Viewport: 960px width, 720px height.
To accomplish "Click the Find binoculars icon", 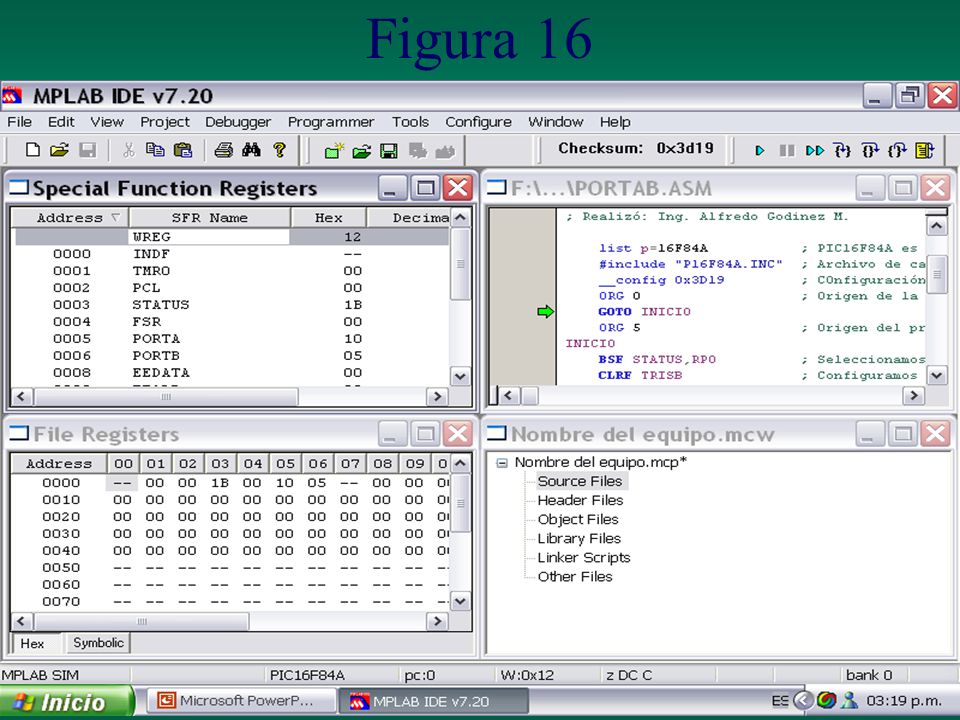I will point(251,150).
